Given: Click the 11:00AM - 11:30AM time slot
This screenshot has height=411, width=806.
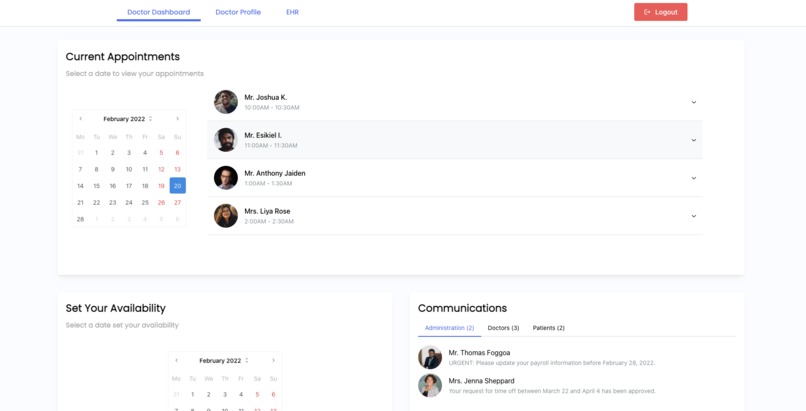Looking at the screenshot, I should (x=271, y=146).
